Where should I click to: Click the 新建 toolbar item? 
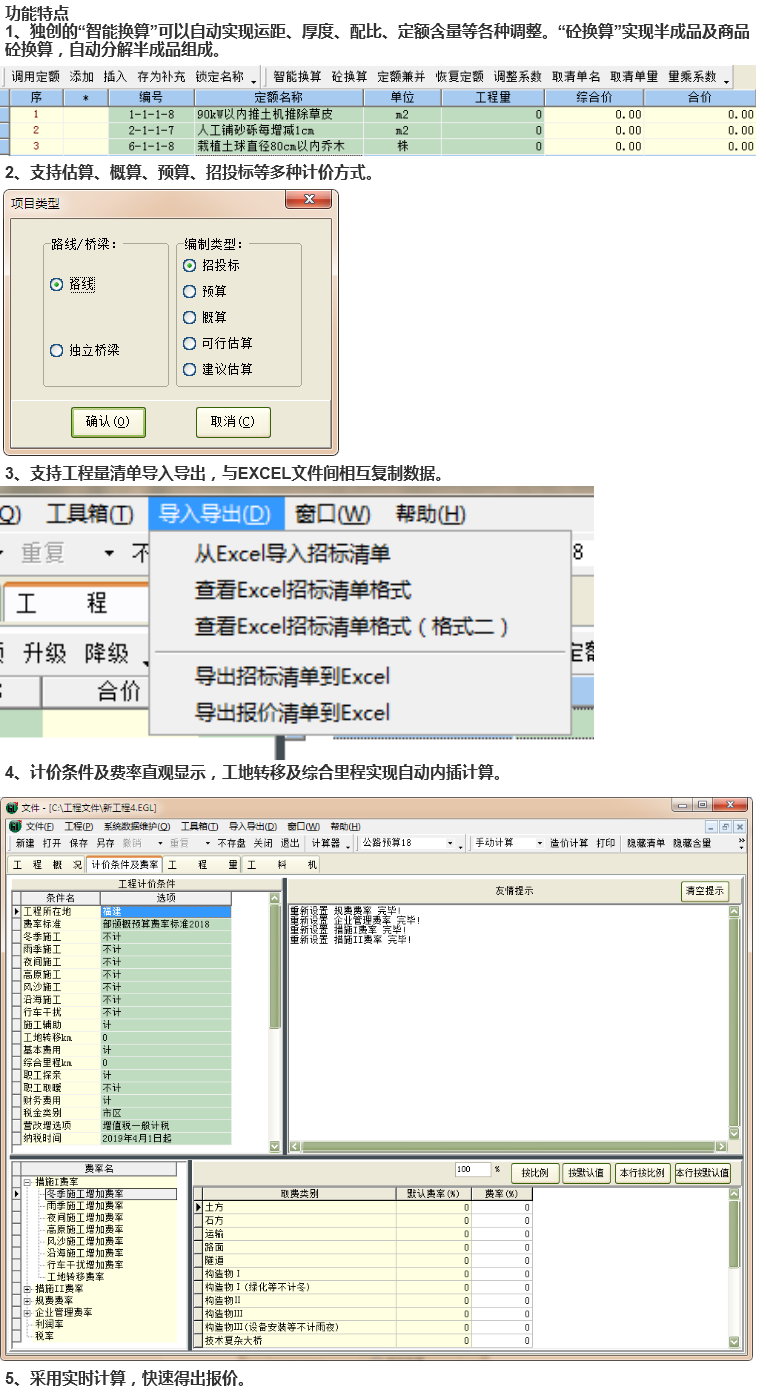(x=24, y=843)
